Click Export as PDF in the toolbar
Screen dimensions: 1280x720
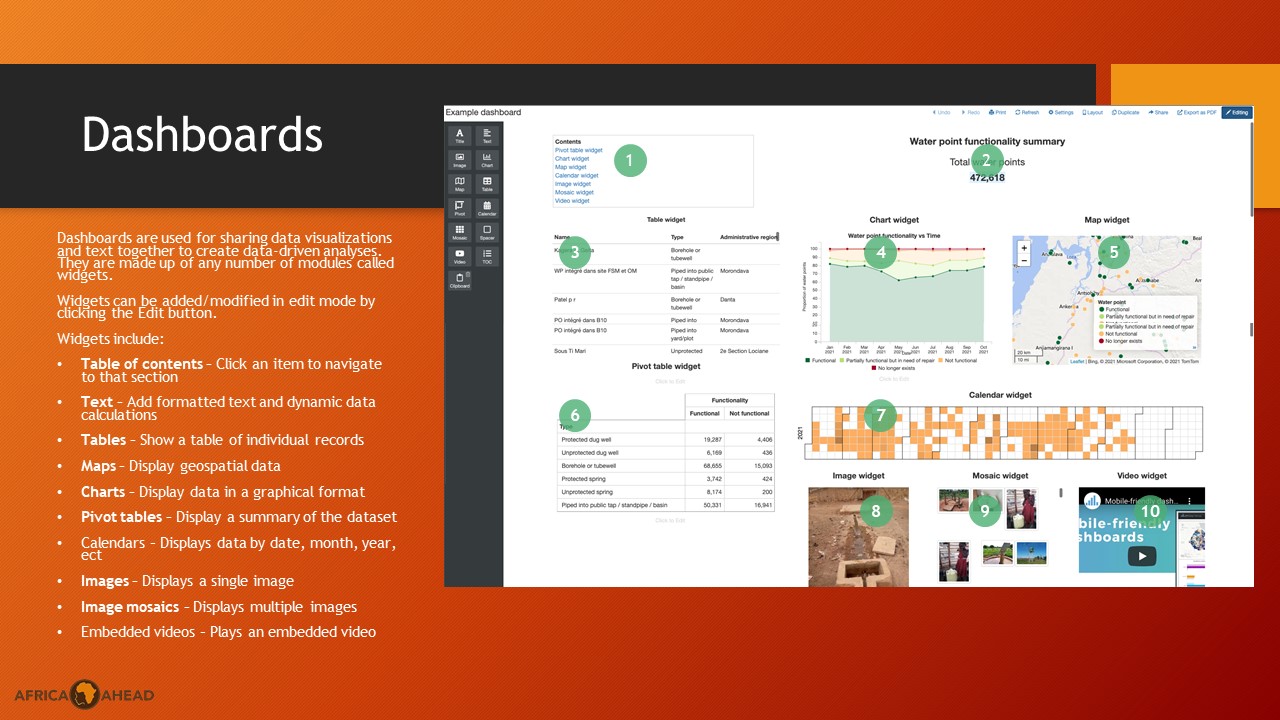pos(1197,113)
